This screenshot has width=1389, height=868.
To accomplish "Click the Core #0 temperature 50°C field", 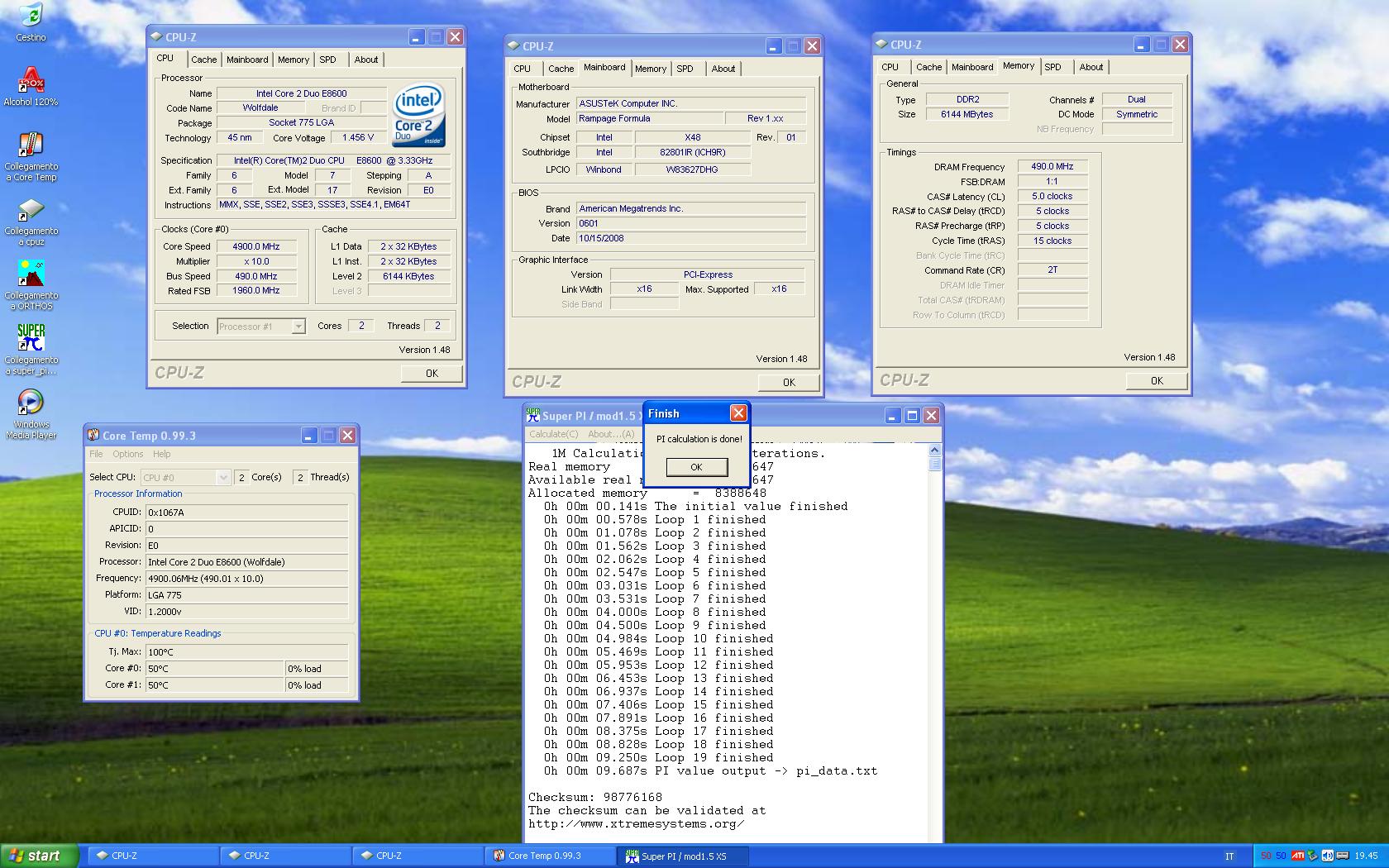I will [214, 669].
